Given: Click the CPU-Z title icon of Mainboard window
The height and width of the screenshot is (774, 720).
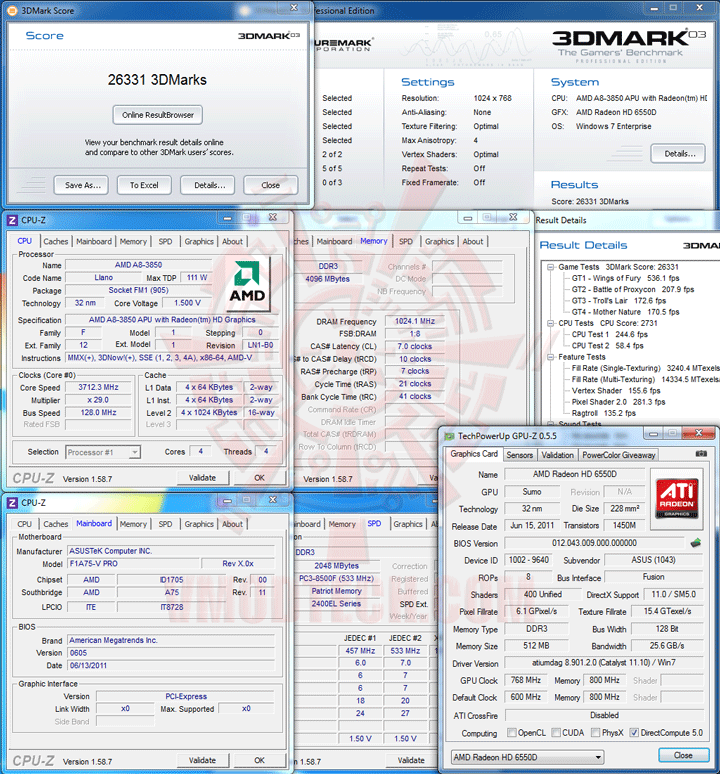Looking at the screenshot, I should coord(12,503).
